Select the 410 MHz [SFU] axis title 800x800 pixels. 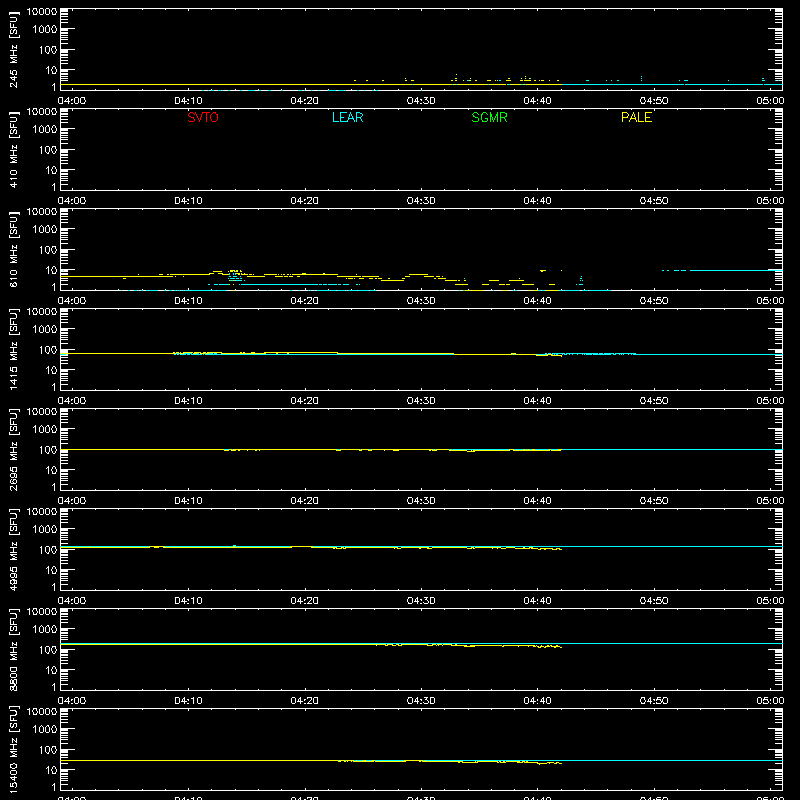(13, 149)
